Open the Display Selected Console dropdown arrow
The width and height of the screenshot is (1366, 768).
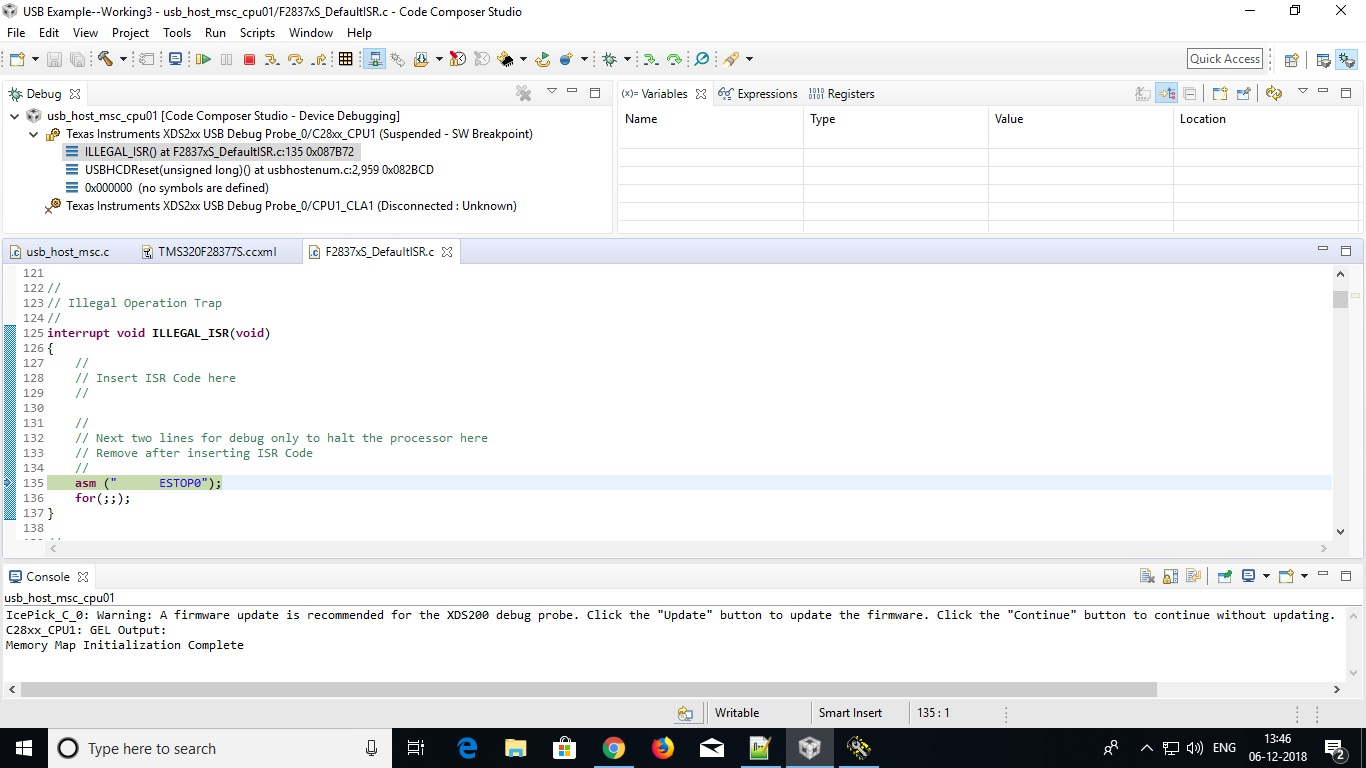[1266, 576]
